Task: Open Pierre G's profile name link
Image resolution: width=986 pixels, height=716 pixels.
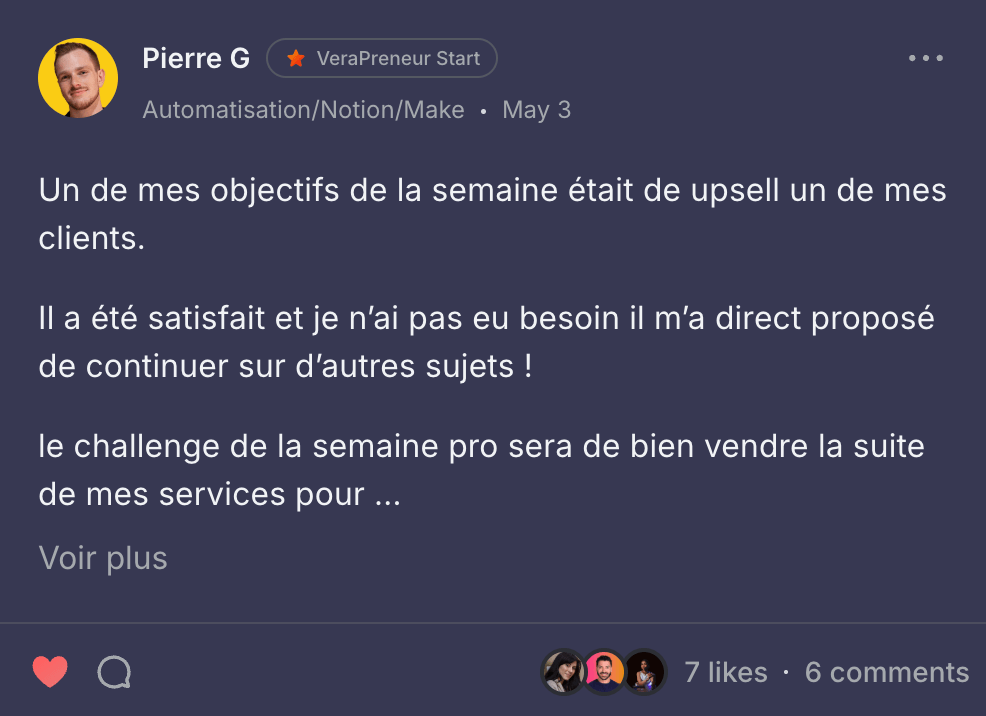Action: pyautogui.click(x=196, y=59)
